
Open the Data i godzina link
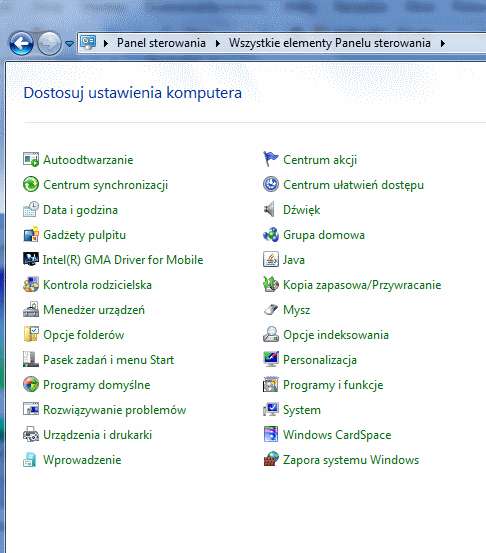pos(80,210)
